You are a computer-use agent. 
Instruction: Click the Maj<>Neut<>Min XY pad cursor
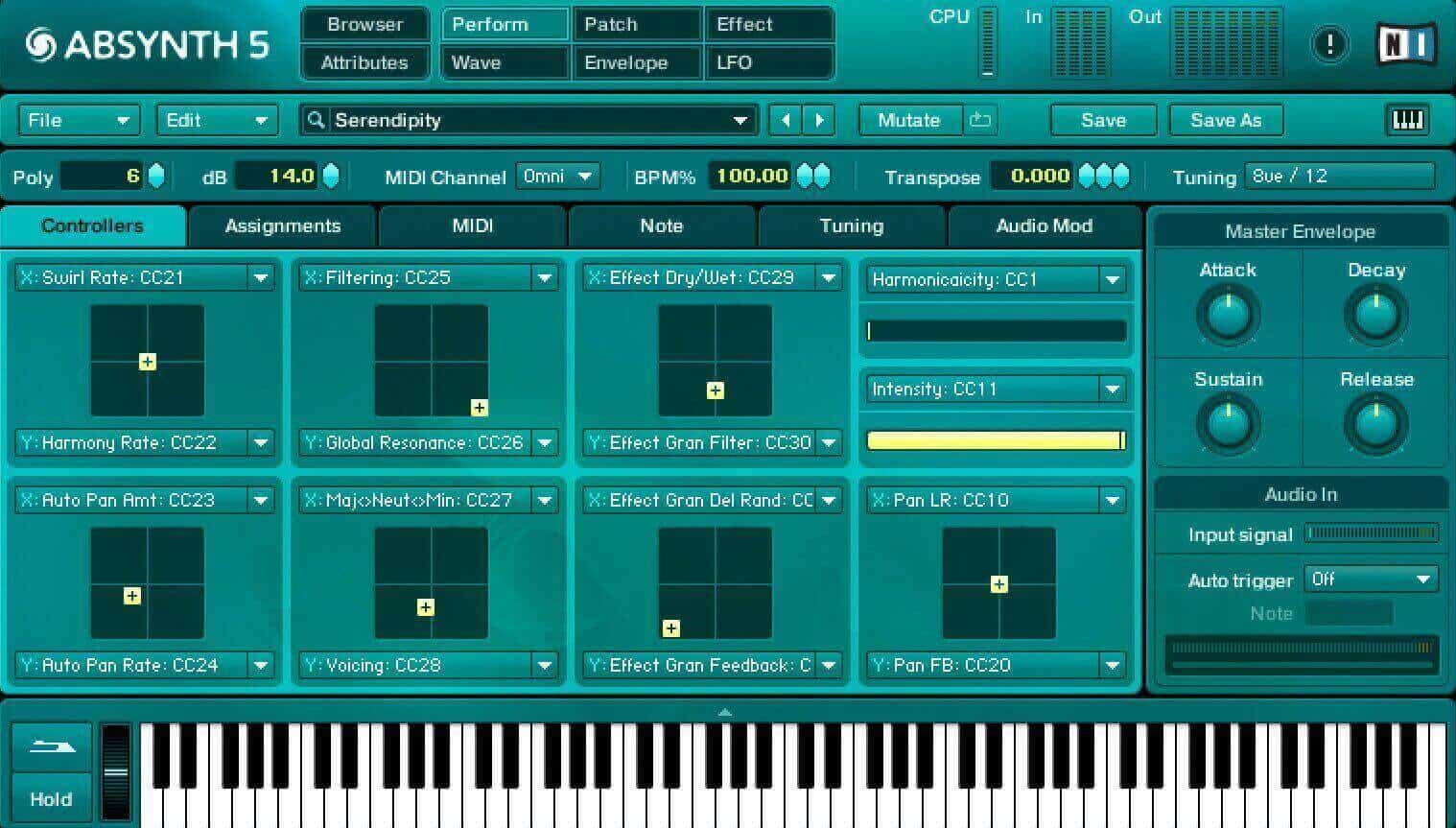coord(426,607)
